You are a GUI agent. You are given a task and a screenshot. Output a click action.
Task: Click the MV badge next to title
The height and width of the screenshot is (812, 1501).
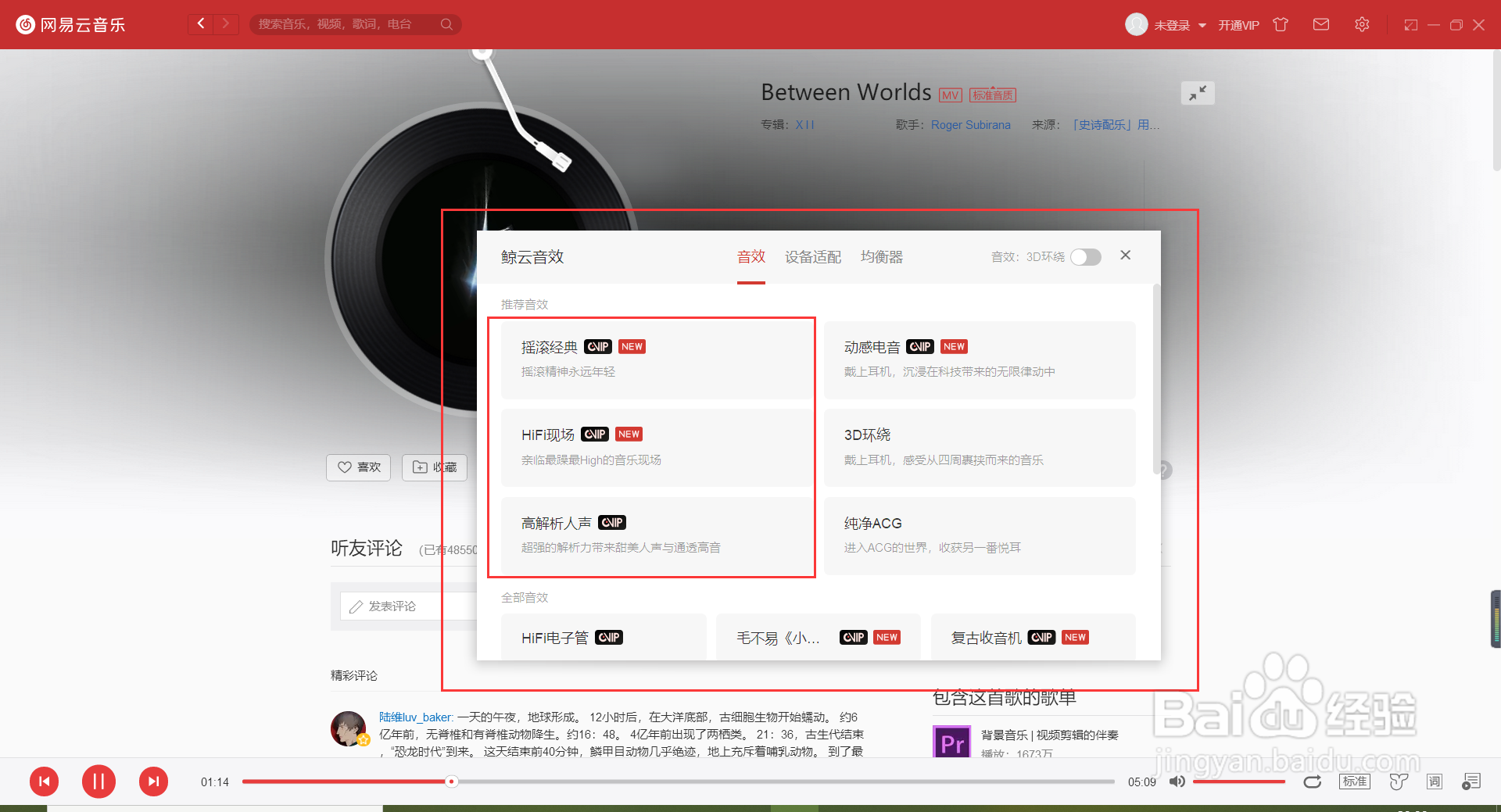pyautogui.click(x=951, y=95)
